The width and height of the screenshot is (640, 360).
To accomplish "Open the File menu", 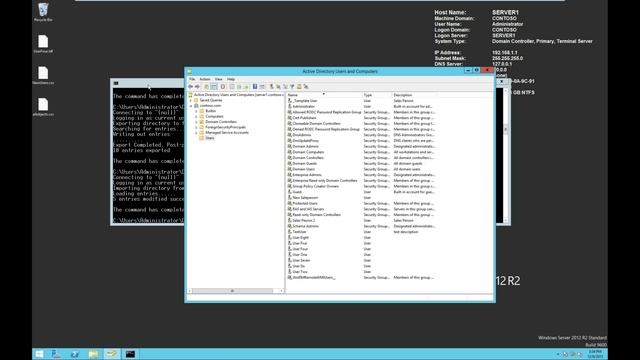I will 192,79.
